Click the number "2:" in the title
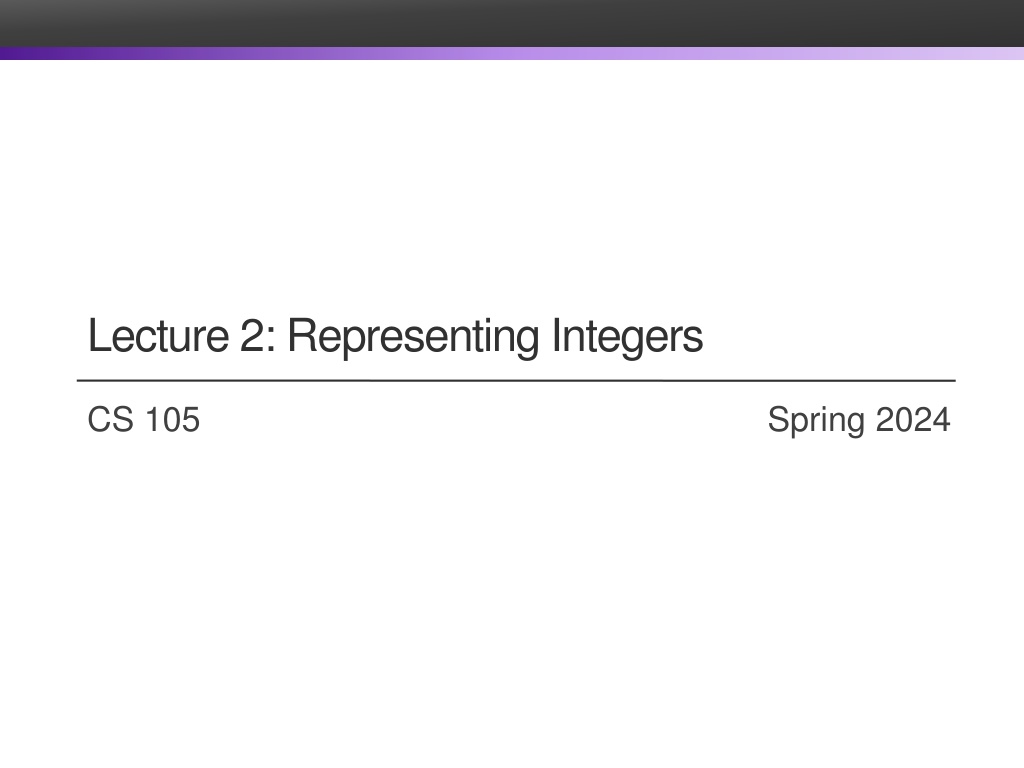 point(258,337)
